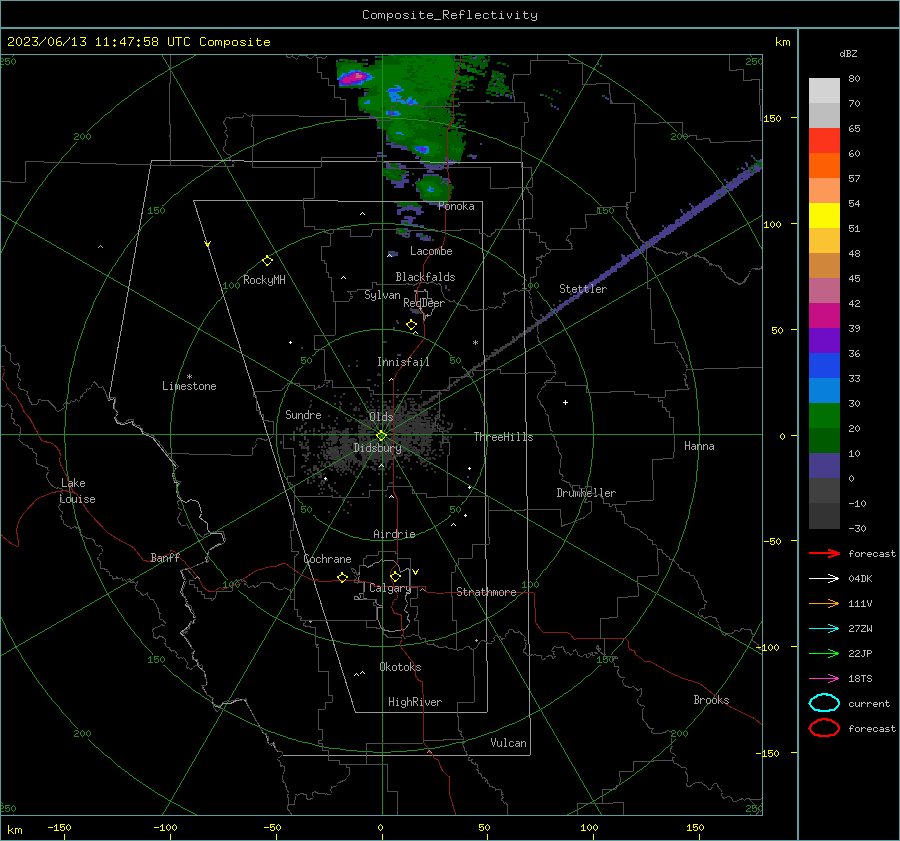The image size is (900, 841).
Task: Select the Sylvan label
Action: point(382,295)
